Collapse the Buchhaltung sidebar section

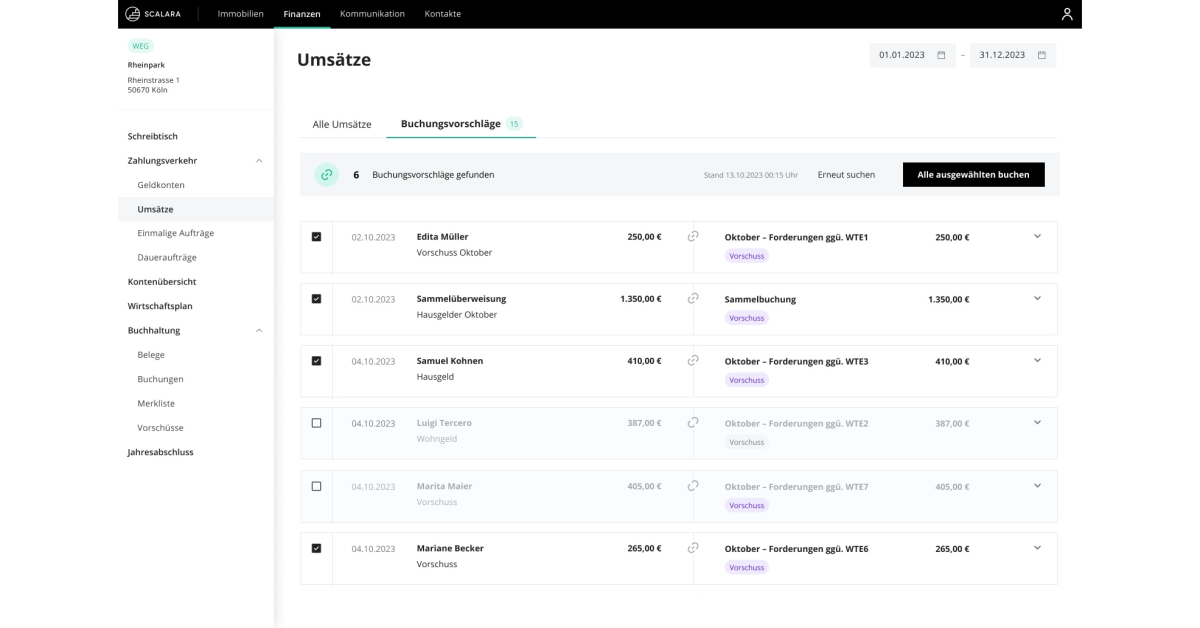[x=259, y=330]
